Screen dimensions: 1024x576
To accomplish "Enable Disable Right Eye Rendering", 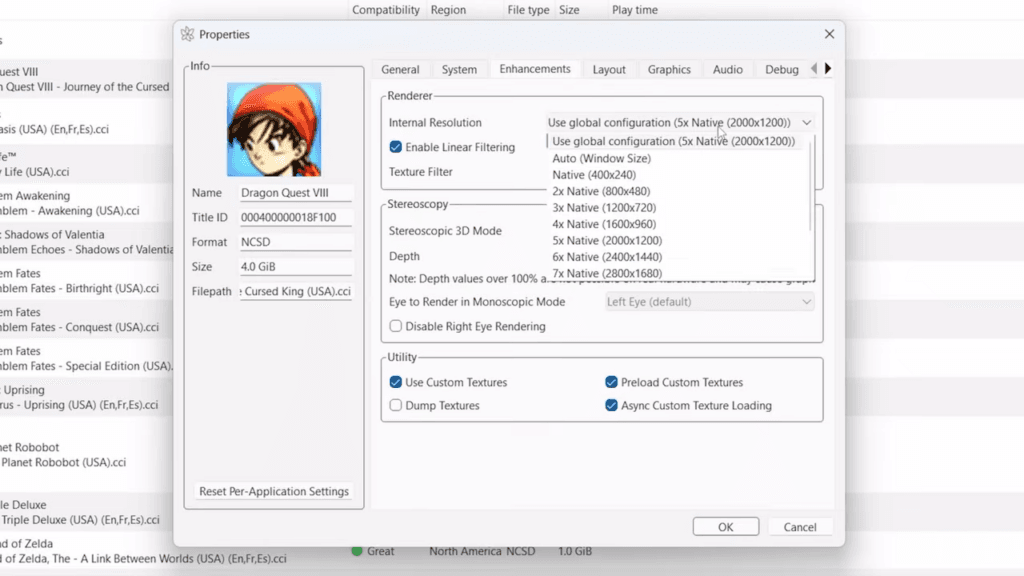I will 396,326.
